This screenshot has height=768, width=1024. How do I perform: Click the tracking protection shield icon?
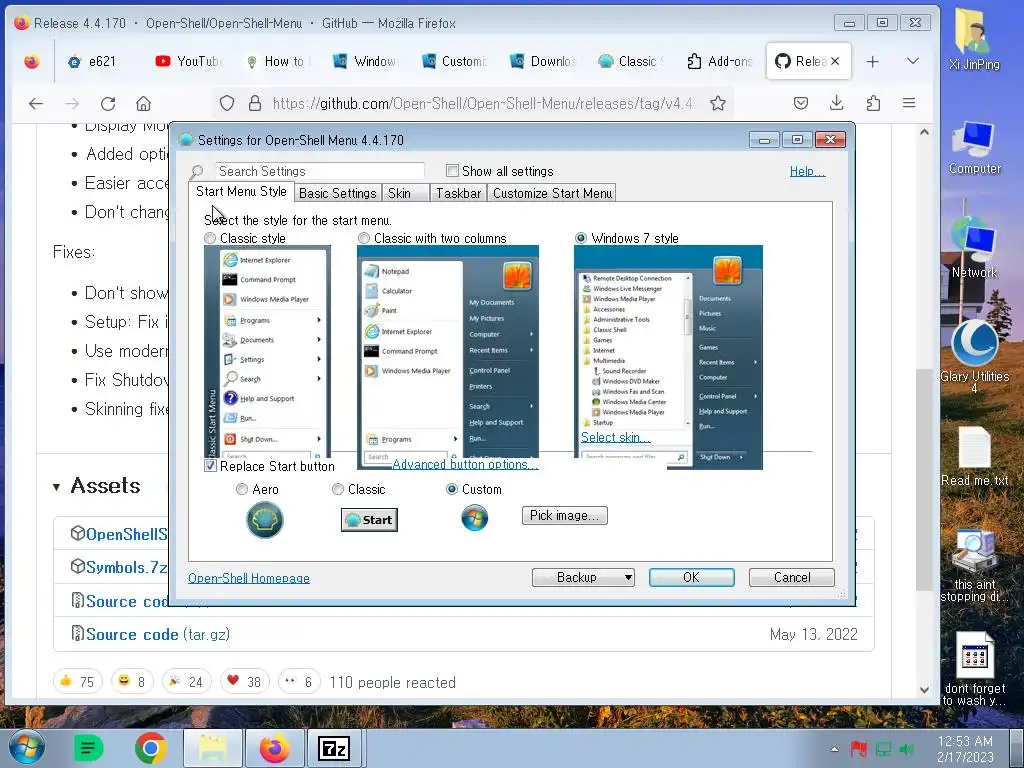[227, 103]
